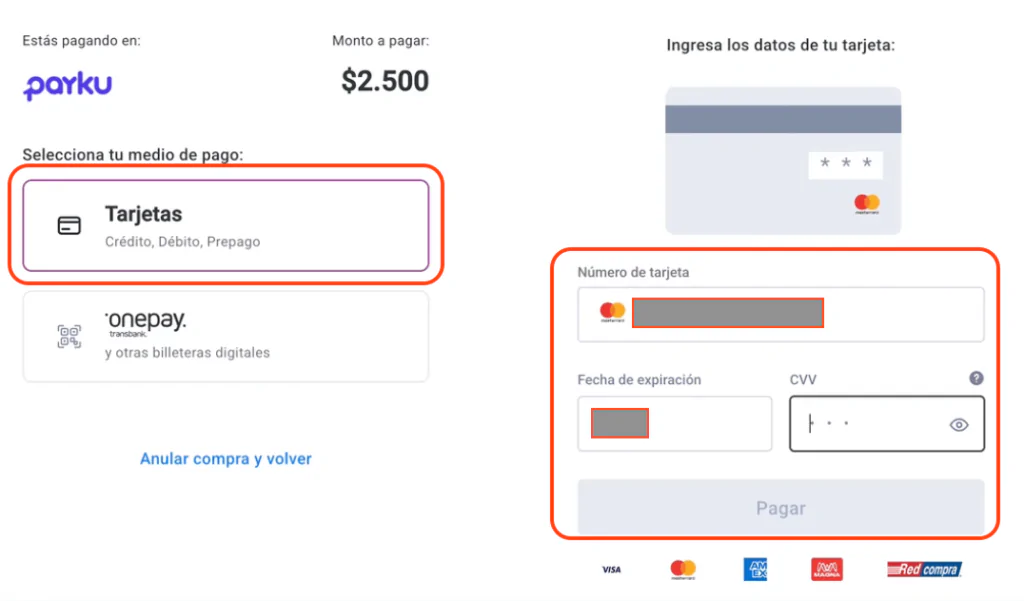Image resolution: width=1024 pixels, height=601 pixels.
Task: Select Tarjetas payment method
Action: (x=225, y=225)
